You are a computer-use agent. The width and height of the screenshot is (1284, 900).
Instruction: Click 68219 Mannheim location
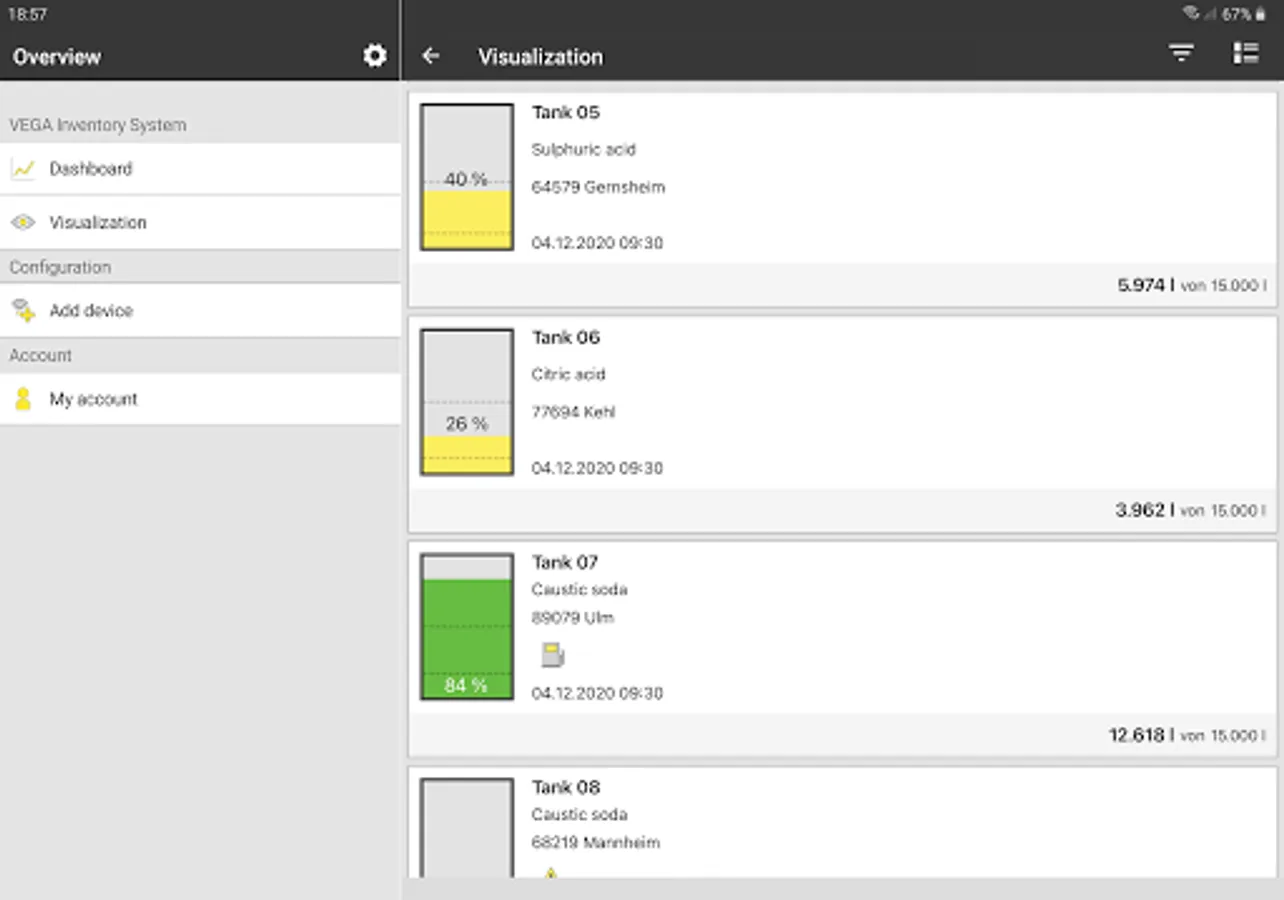point(596,843)
